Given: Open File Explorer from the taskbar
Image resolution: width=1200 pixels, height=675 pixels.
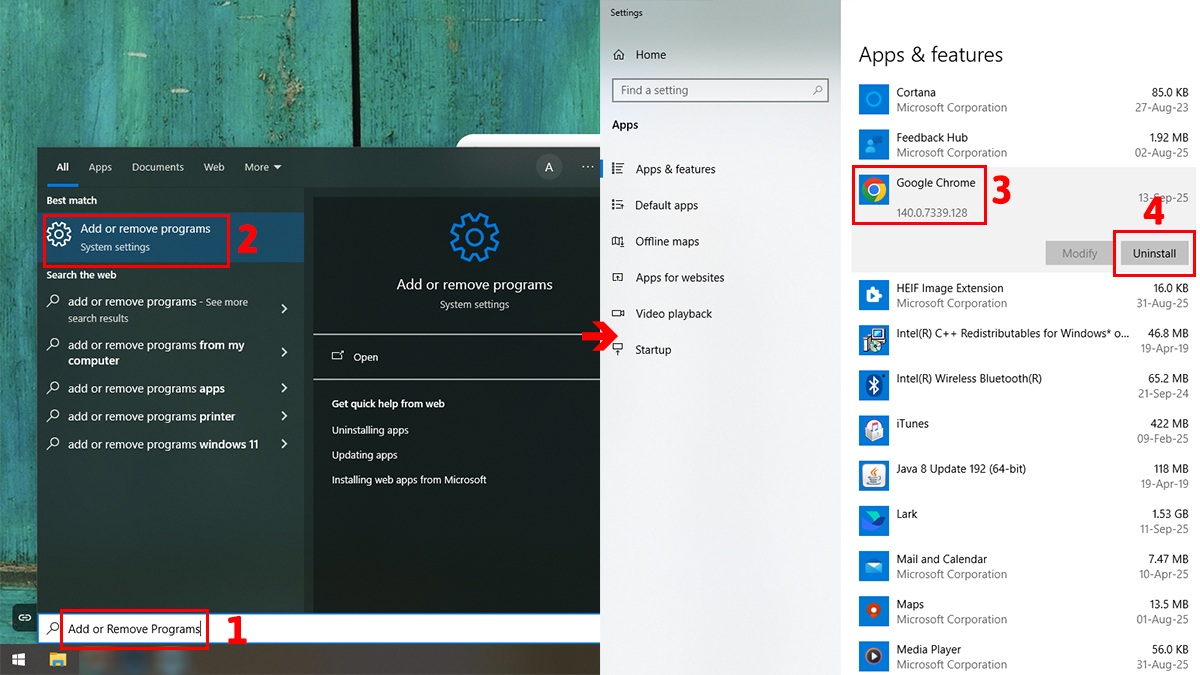Looking at the screenshot, I should (58, 660).
